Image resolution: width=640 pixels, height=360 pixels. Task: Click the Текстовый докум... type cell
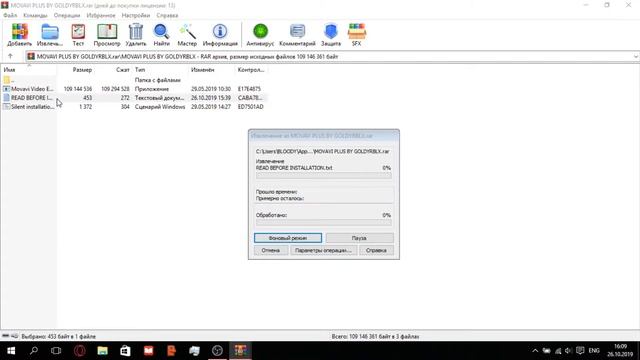point(159,98)
